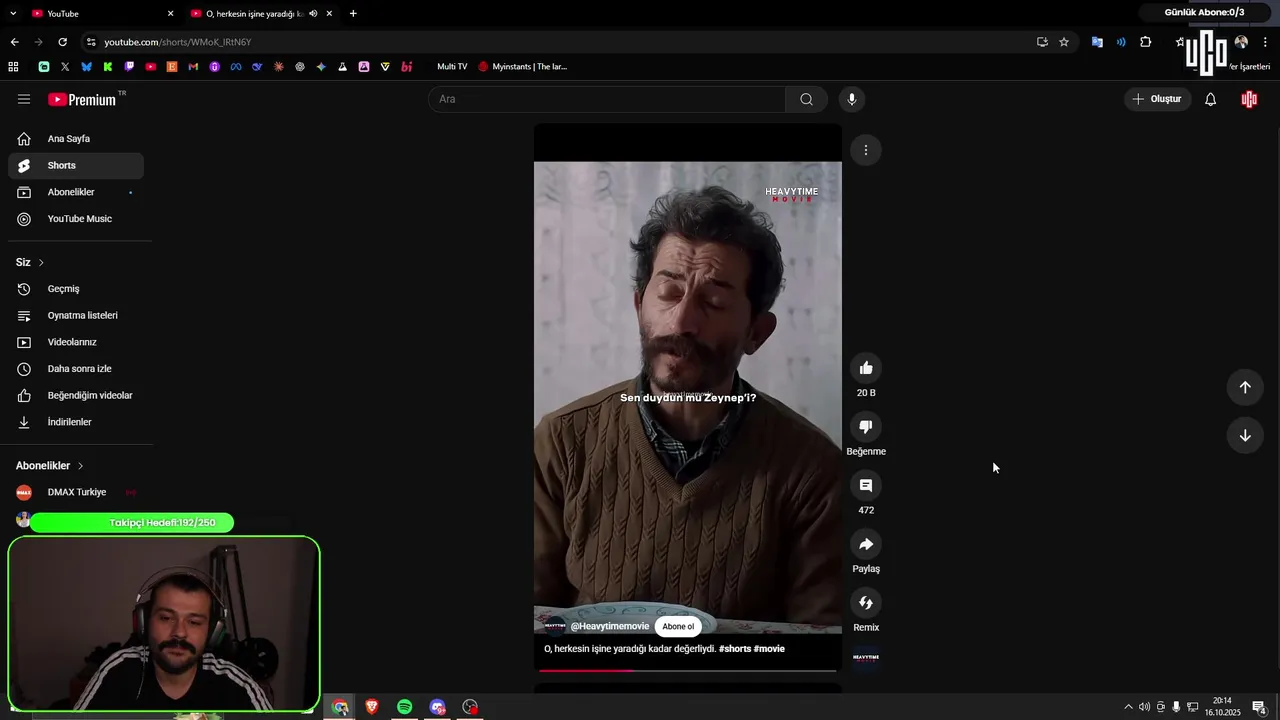Expand the Siz section chevron
This screenshot has width=1280, height=720.
point(41,262)
